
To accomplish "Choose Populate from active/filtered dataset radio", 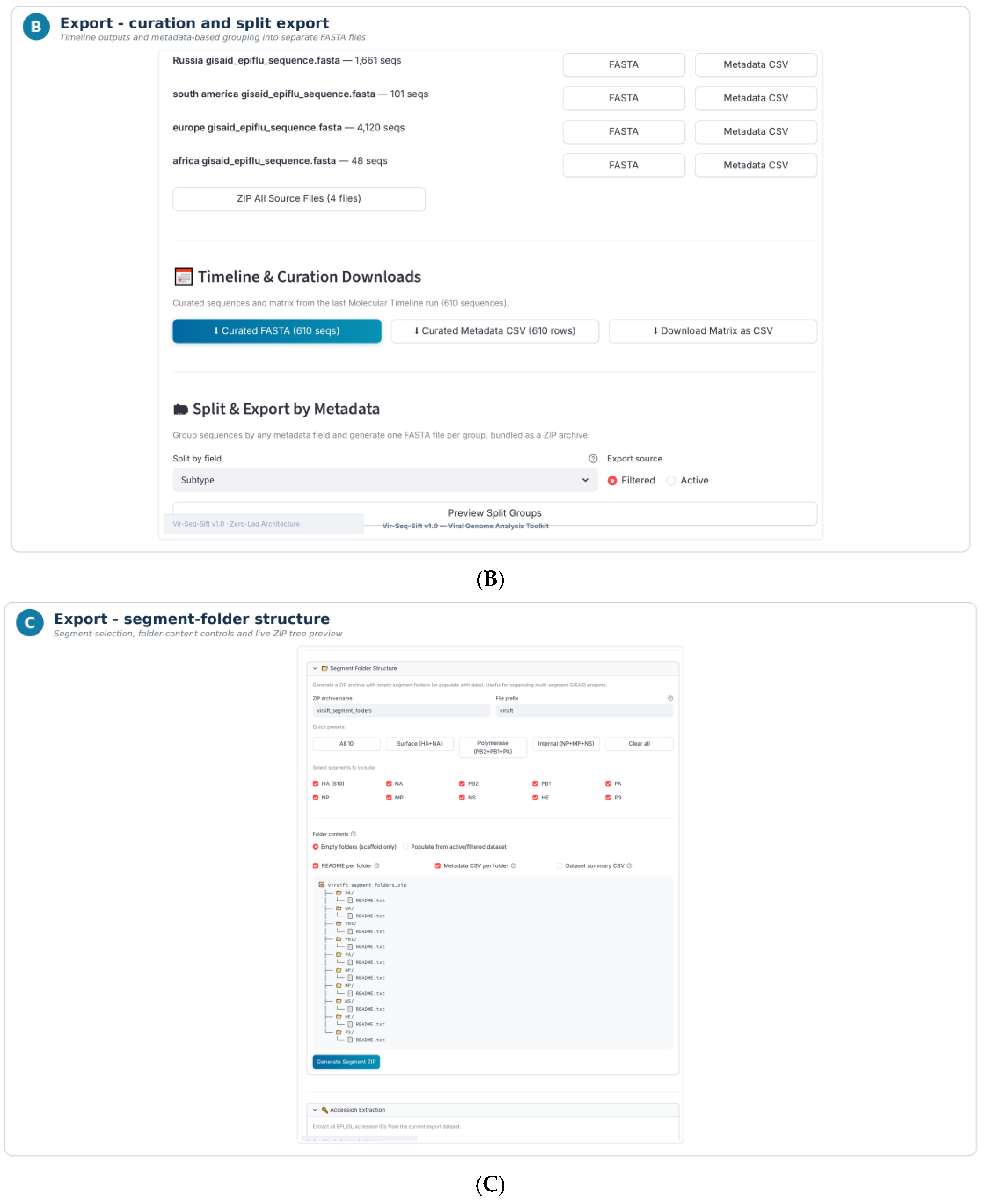I will click(x=405, y=847).
